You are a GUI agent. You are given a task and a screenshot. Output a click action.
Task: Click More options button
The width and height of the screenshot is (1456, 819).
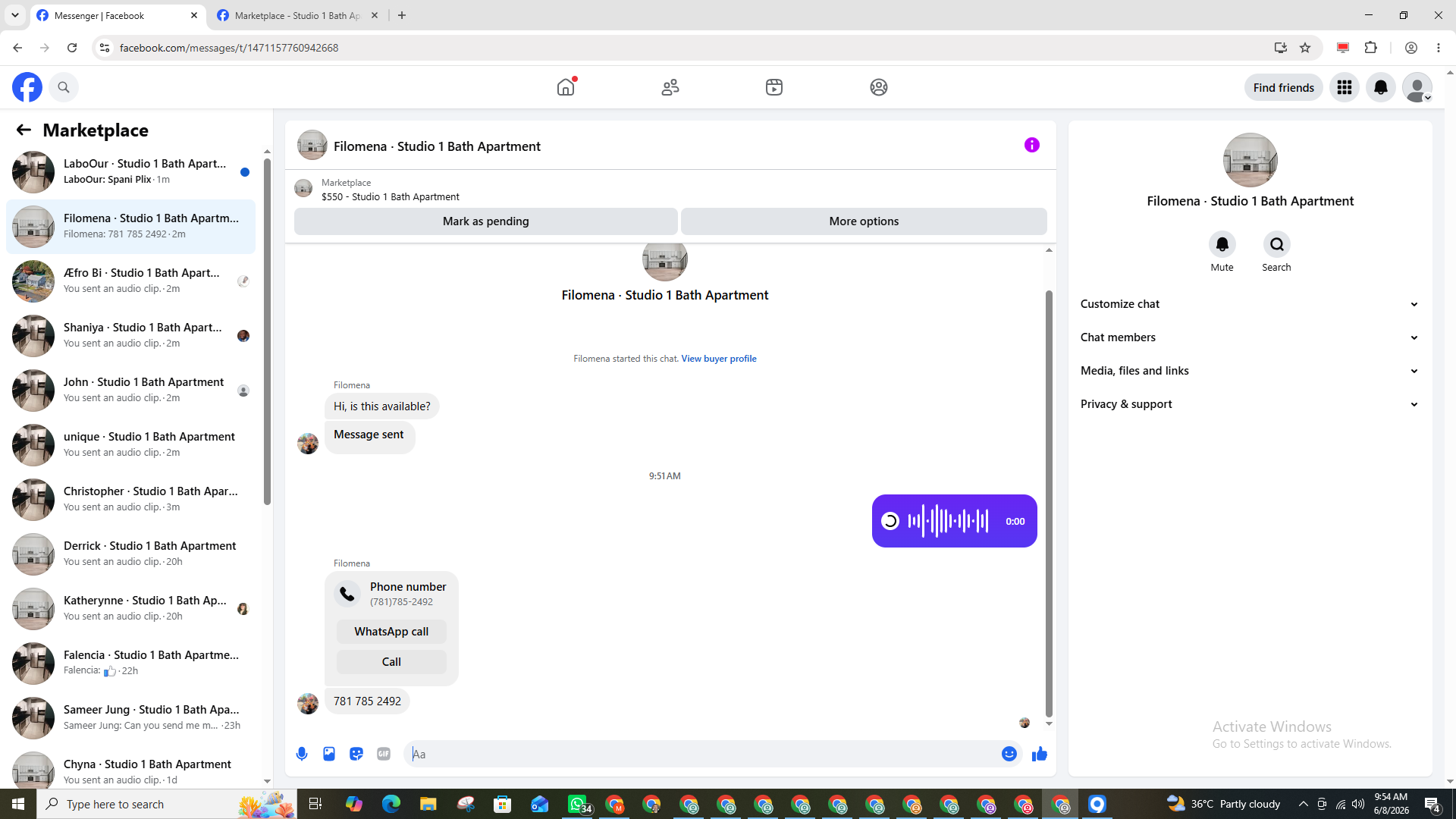click(864, 221)
